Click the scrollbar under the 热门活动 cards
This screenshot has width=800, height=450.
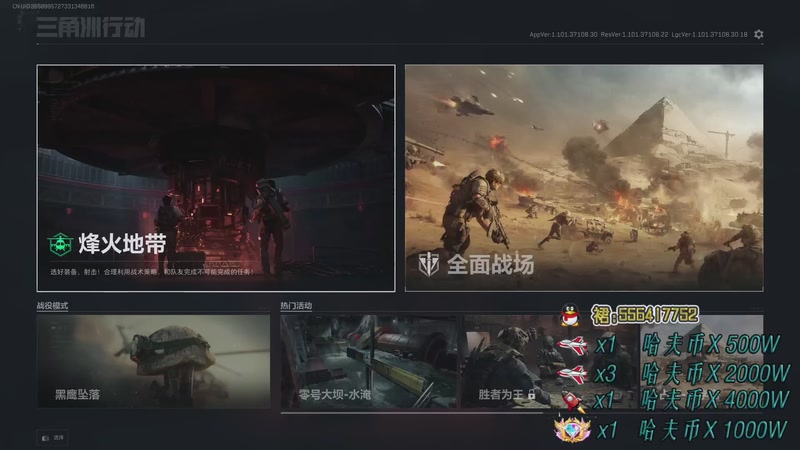pos(412,413)
